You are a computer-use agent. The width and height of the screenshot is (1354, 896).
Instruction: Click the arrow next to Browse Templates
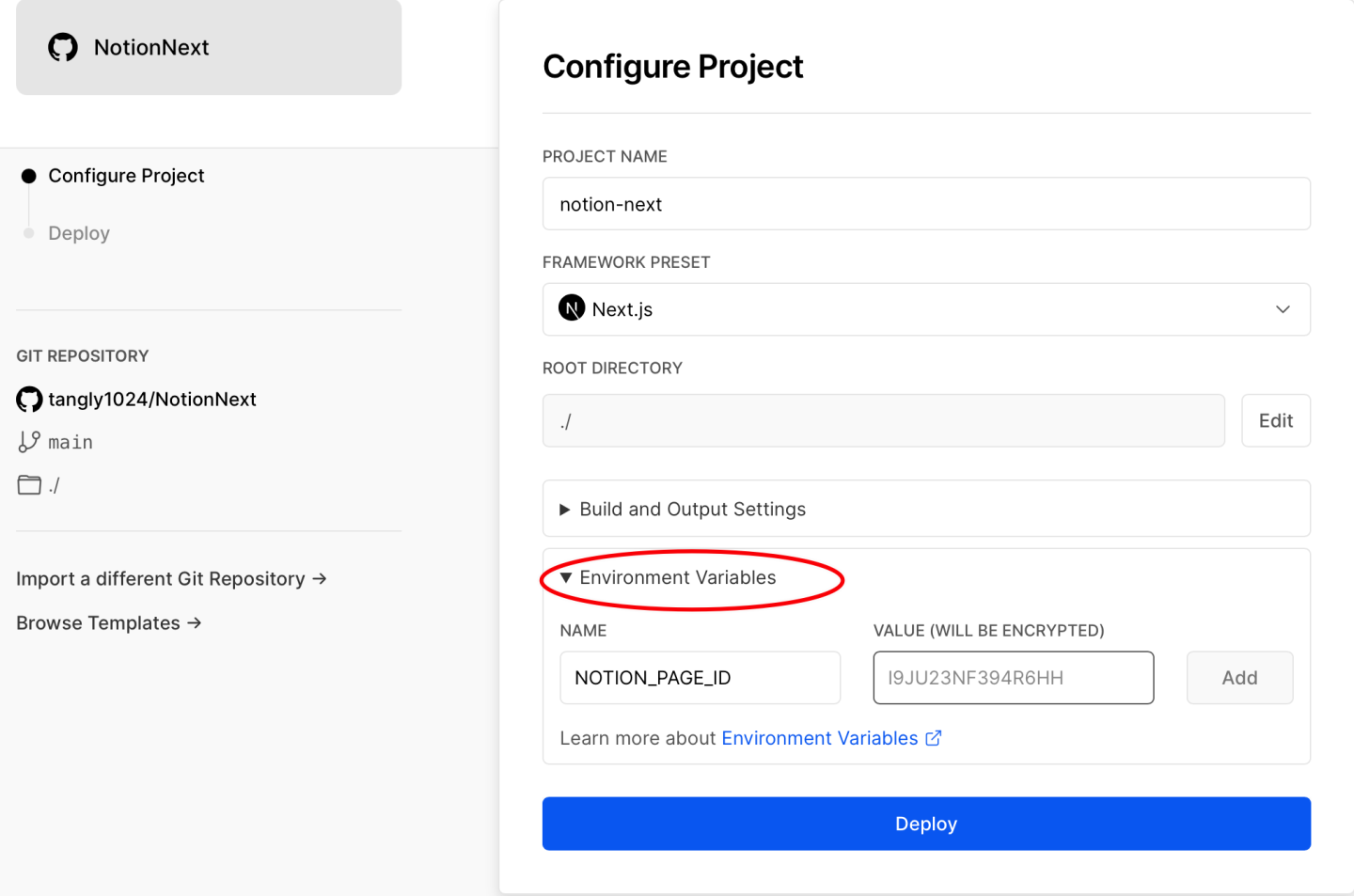coord(195,622)
